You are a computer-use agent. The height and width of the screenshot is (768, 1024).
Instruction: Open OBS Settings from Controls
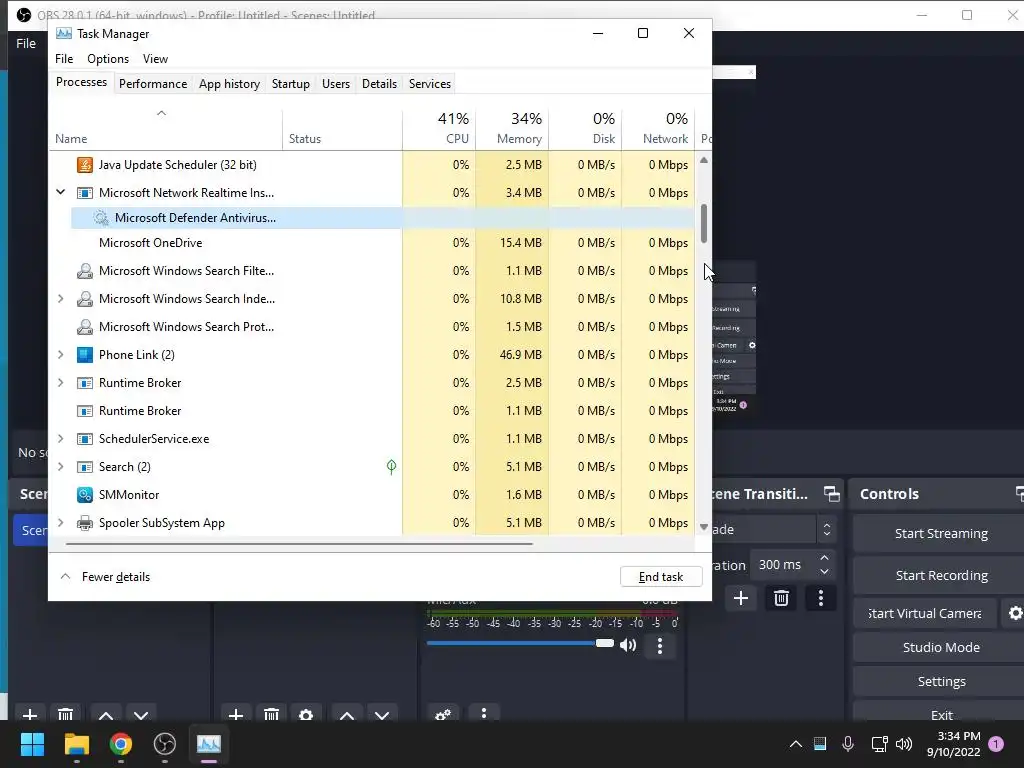(x=941, y=681)
